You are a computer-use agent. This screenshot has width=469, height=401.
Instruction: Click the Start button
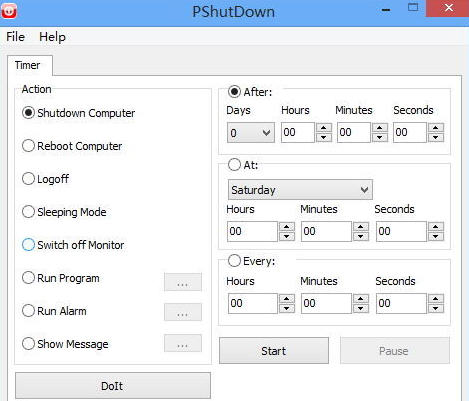tap(274, 351)
